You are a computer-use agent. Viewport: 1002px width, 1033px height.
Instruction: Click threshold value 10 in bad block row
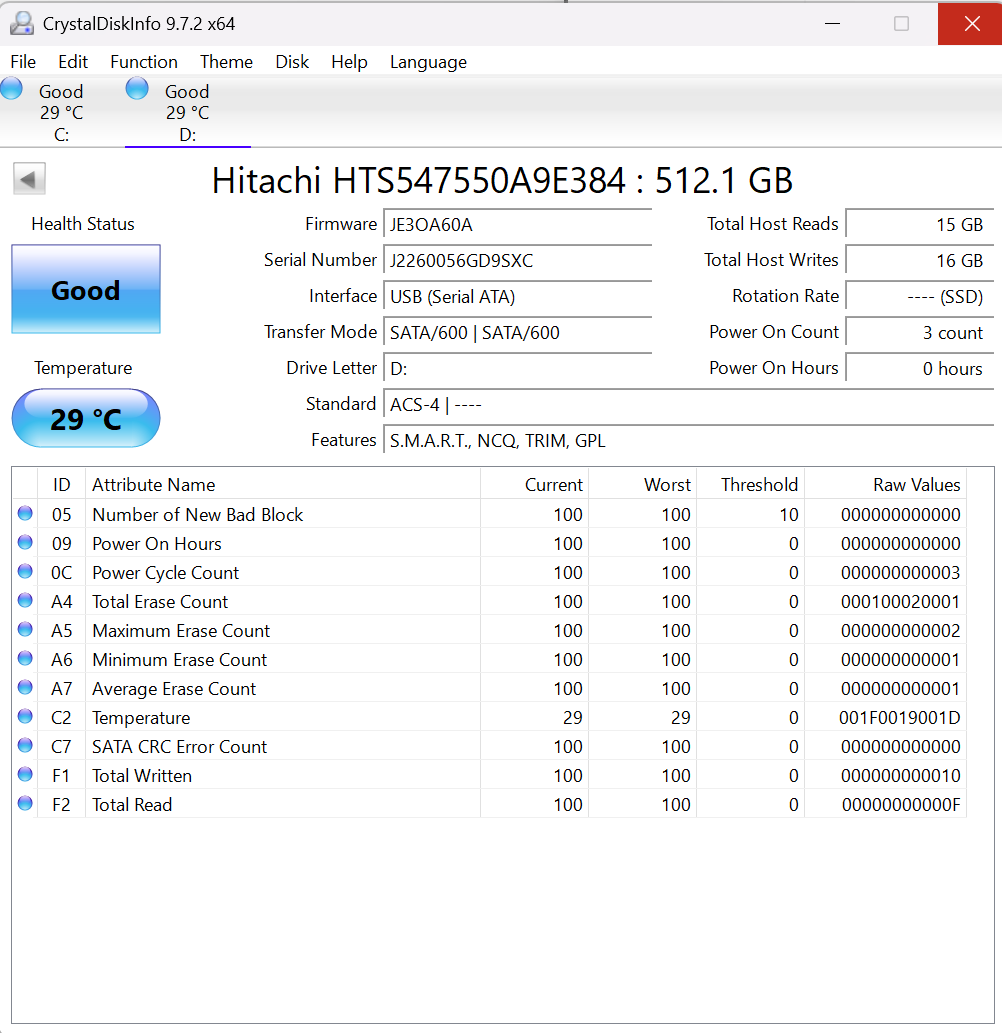coord(789,515)
